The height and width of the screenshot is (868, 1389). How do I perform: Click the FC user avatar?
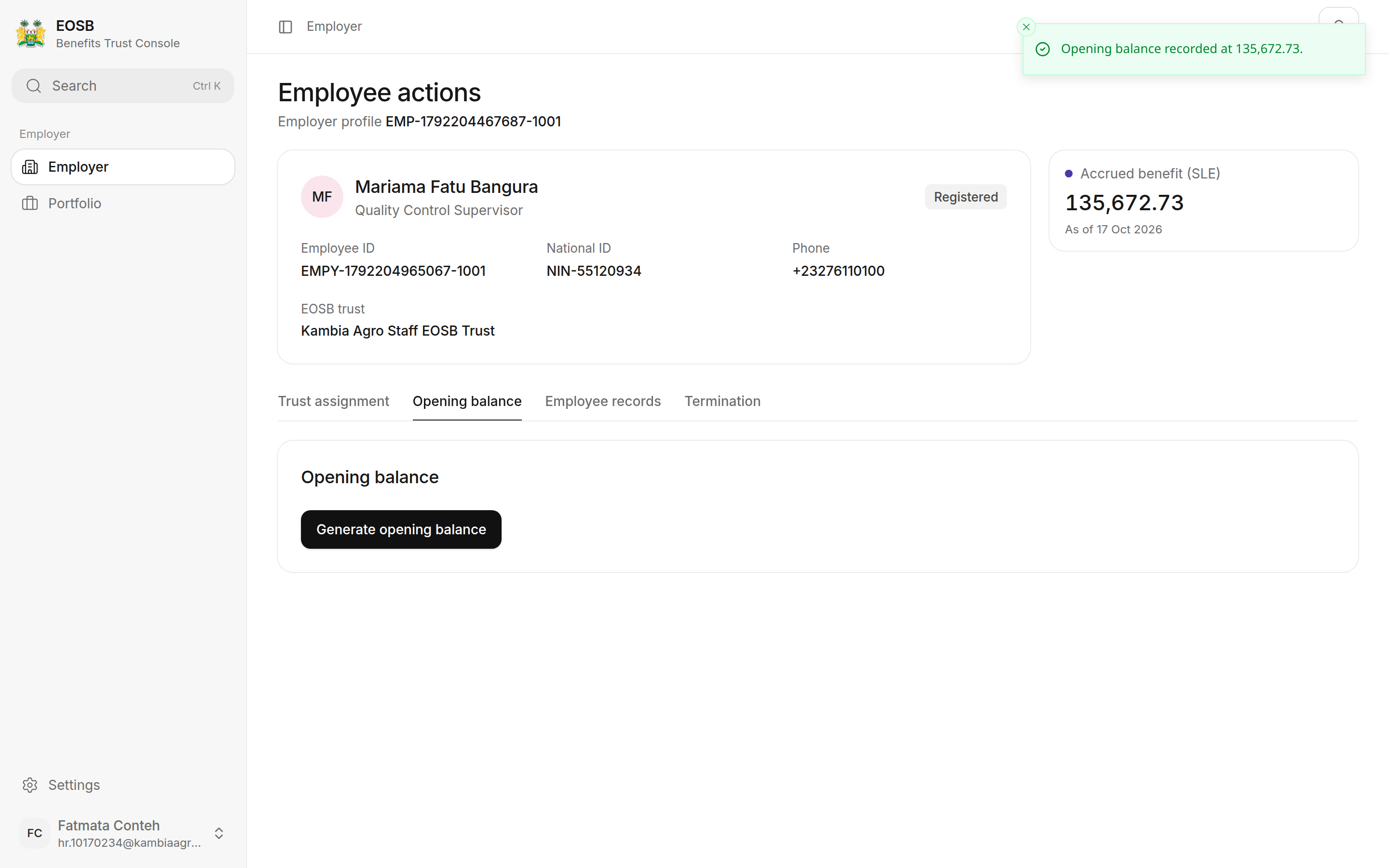point(34,833)
